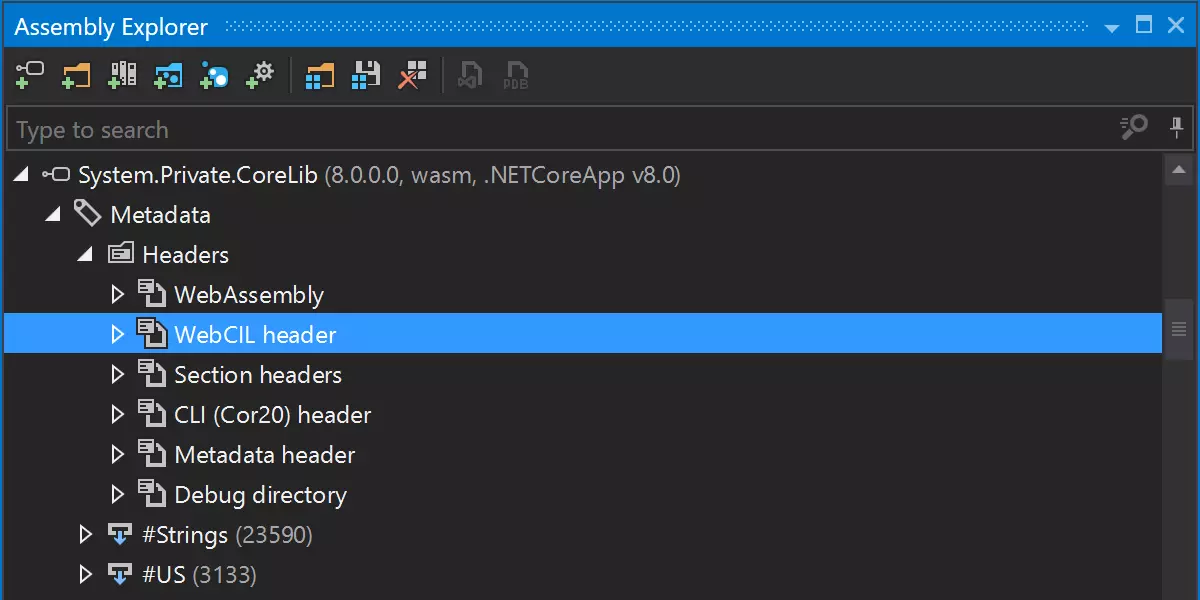Click the search options magnifier icon
The image size is (1200, 600).
(x=1134, y=128)
